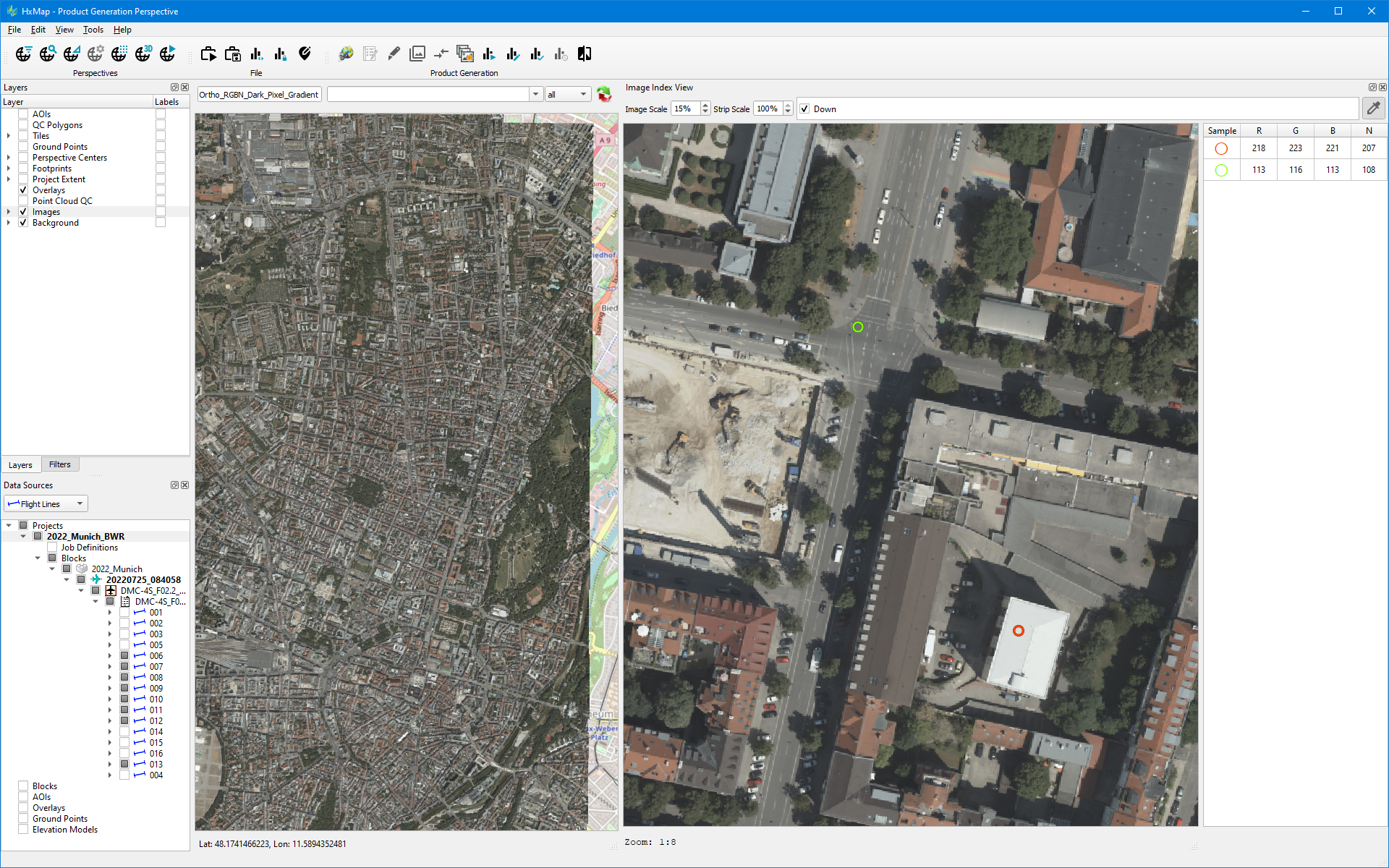Viewport: 1389px width, 868px height.
Task: Click the globe with magnifier perspective icon
Action: tap(48, 54)
